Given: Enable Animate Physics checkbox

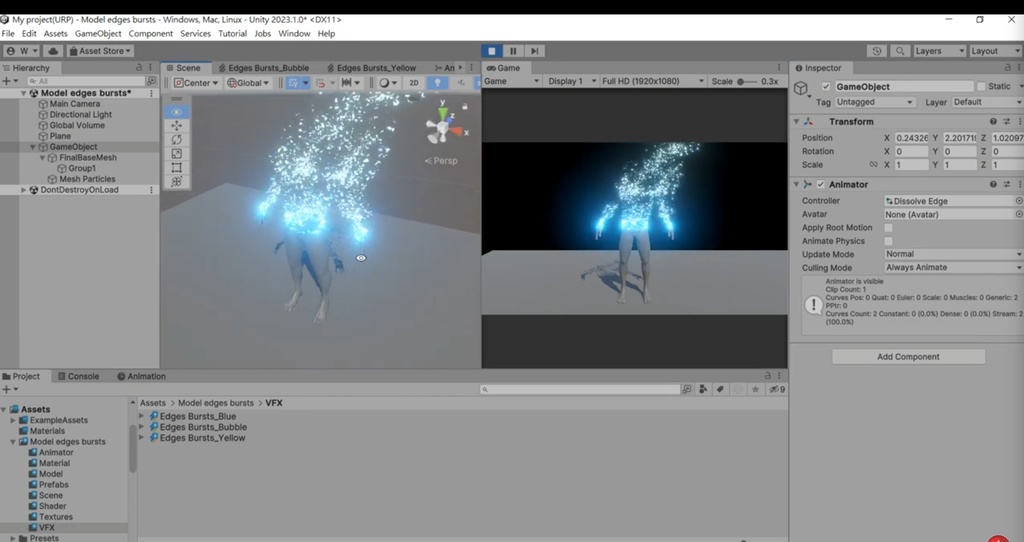Looking at the screenshot, I should tap(888, 241).
